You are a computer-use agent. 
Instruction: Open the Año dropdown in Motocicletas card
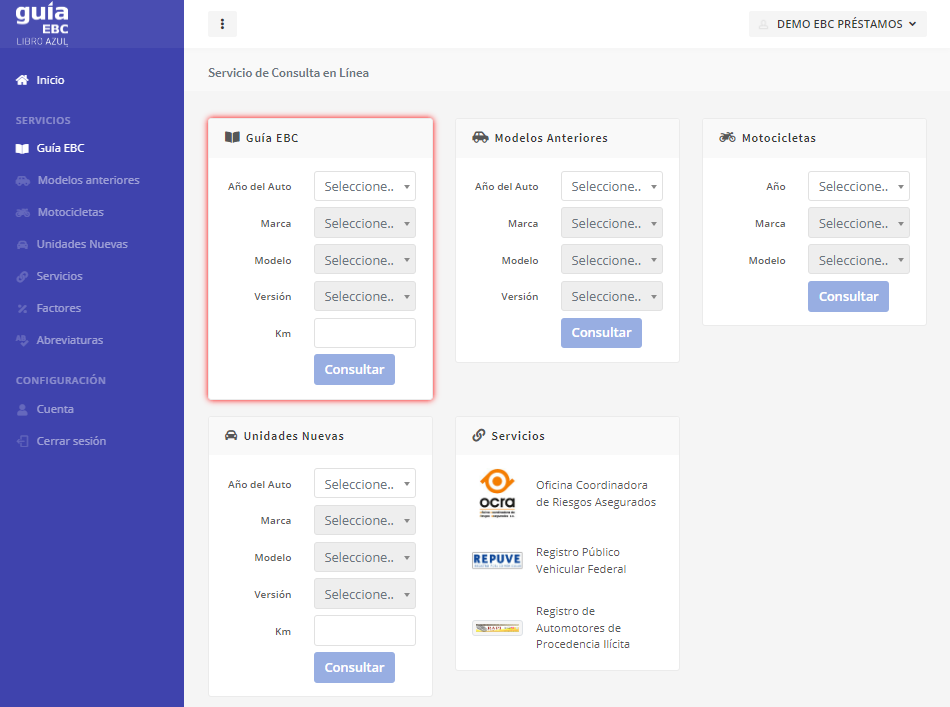pos(859,186)
